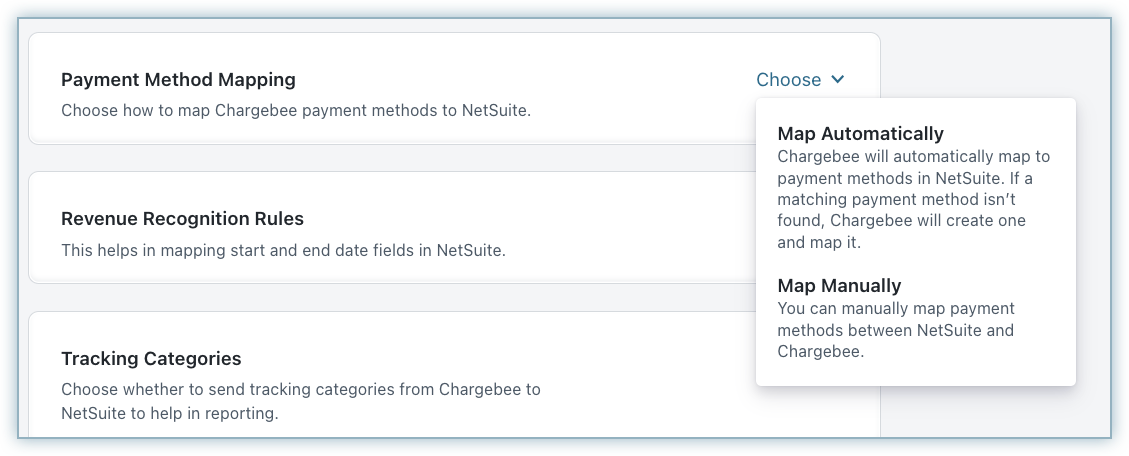Click the Tracking Categories heading
1129x456 pixels.
[151, 359]
